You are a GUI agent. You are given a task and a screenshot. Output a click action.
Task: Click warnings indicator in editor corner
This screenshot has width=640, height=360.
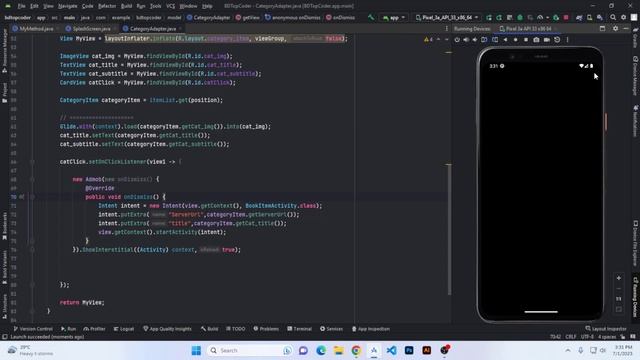(428, 40)
